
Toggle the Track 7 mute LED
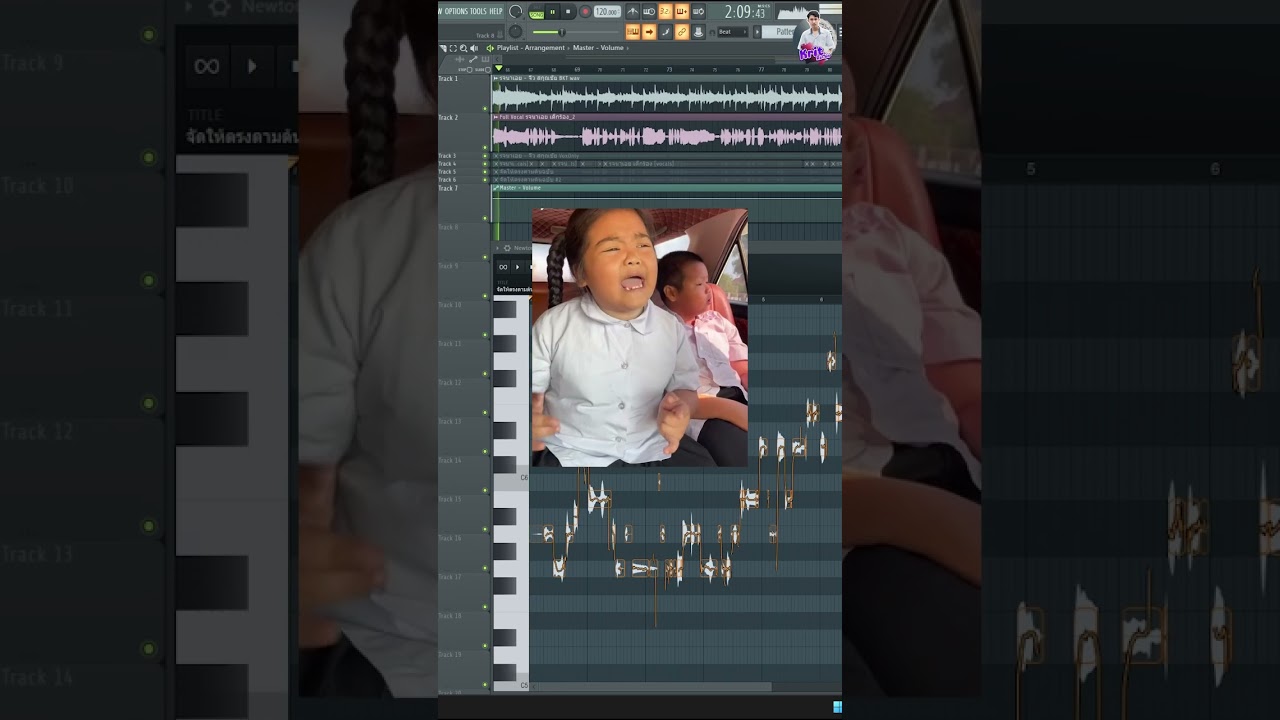[x=485, y=218]
